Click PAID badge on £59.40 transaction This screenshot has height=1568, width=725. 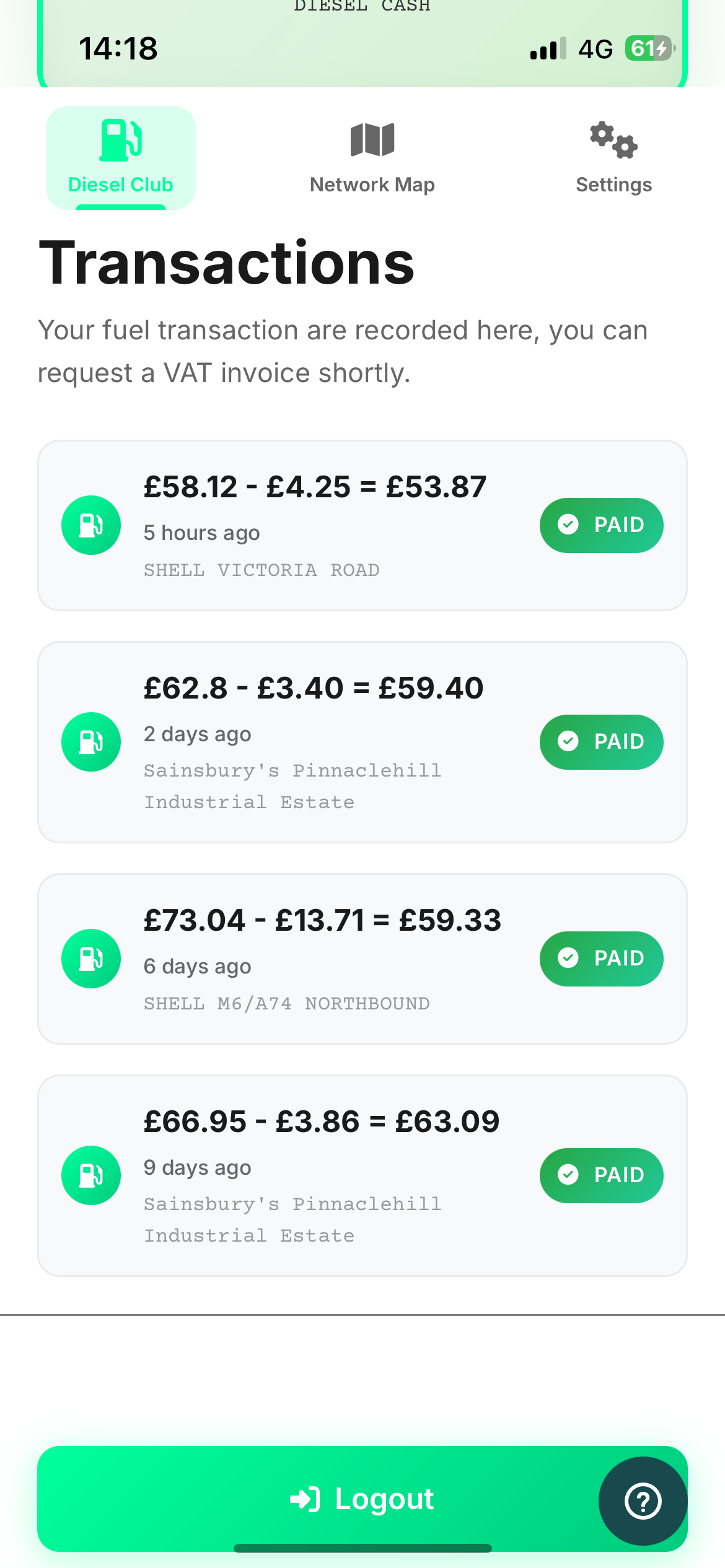(601, 742)
